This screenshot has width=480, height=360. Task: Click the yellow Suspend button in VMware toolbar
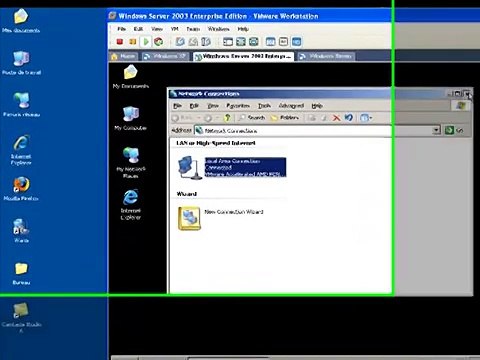[x=133, y=42]
